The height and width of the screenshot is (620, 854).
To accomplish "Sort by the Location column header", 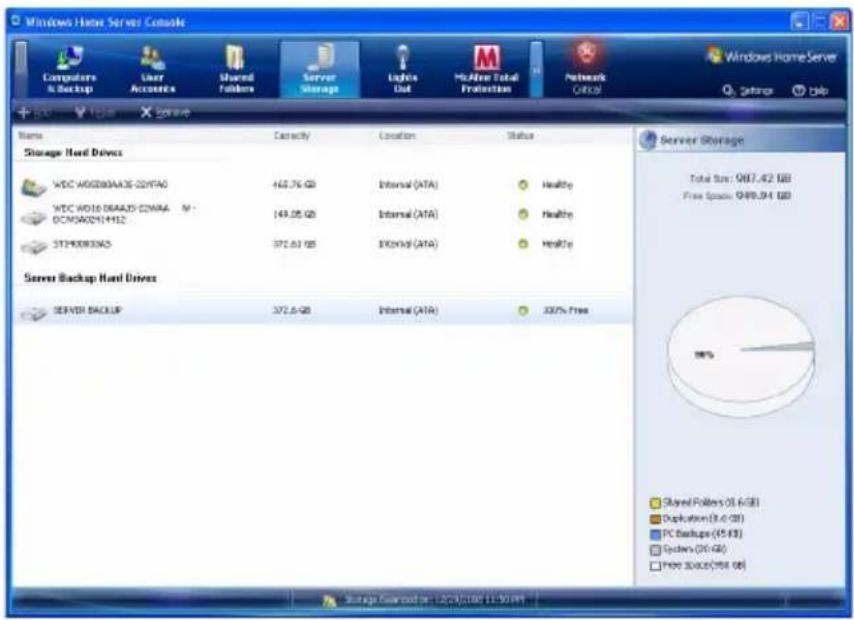I will [x=397, y=135].
